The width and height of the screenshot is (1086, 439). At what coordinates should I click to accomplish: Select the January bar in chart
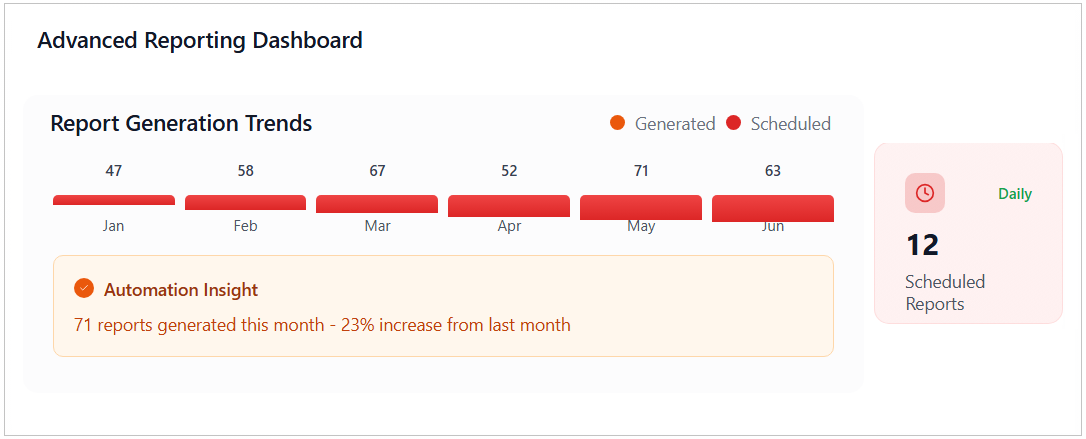(114, 200)
